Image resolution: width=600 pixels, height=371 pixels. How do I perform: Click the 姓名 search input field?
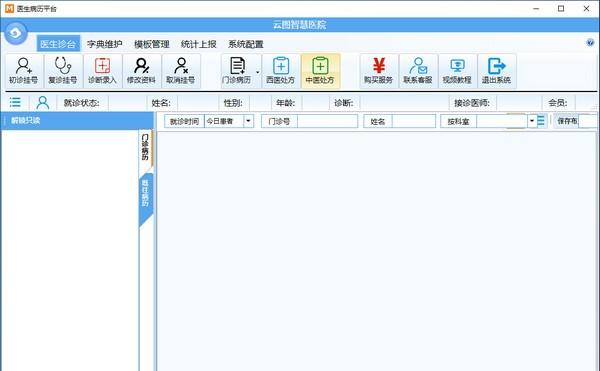[414, 121]
